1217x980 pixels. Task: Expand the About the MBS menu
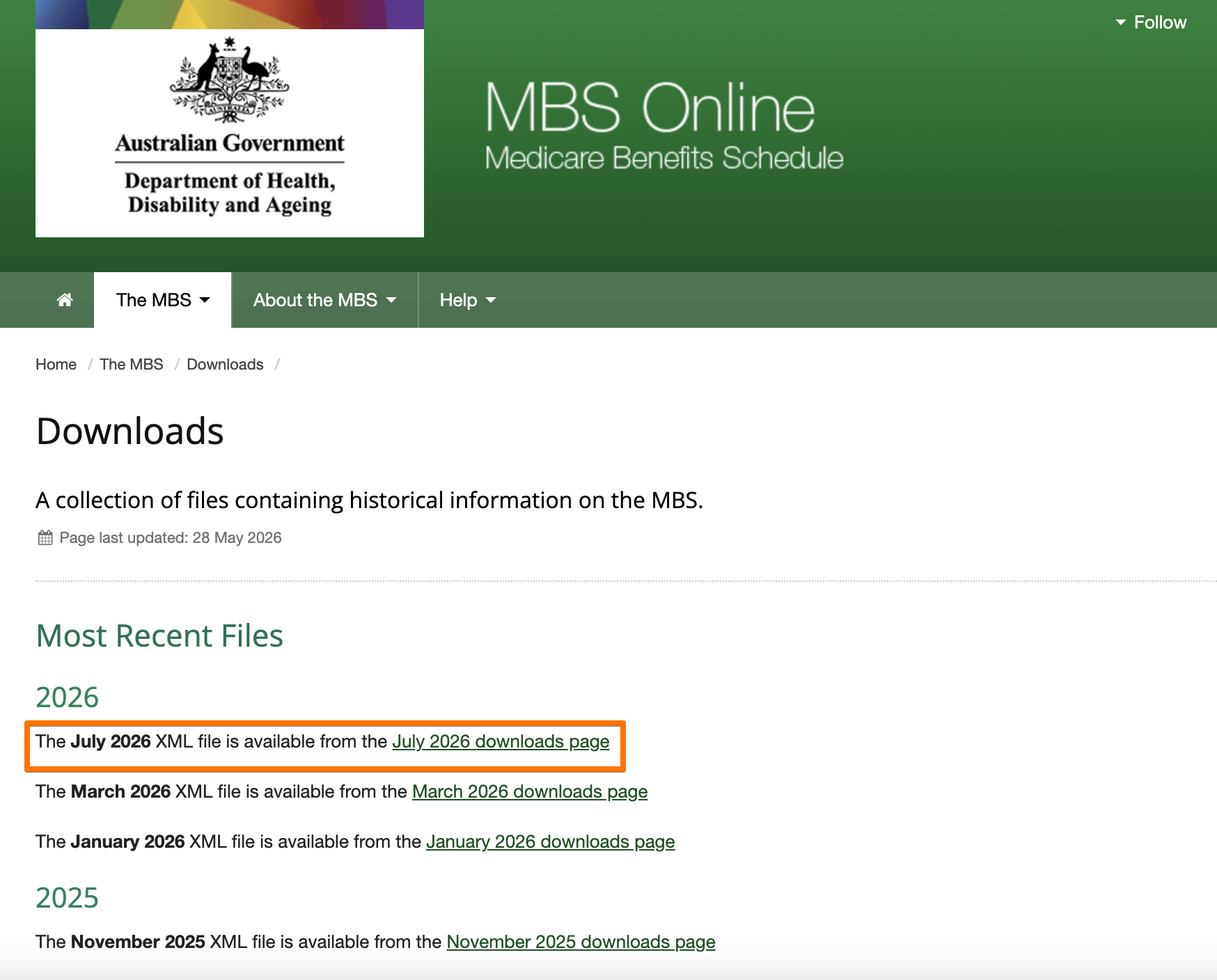pyautogui.click(x=324, y=300)
